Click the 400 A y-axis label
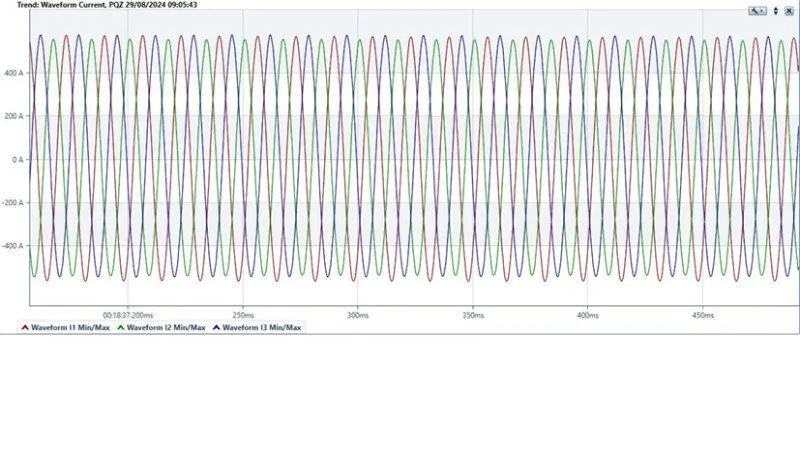 tap(14, 73)
